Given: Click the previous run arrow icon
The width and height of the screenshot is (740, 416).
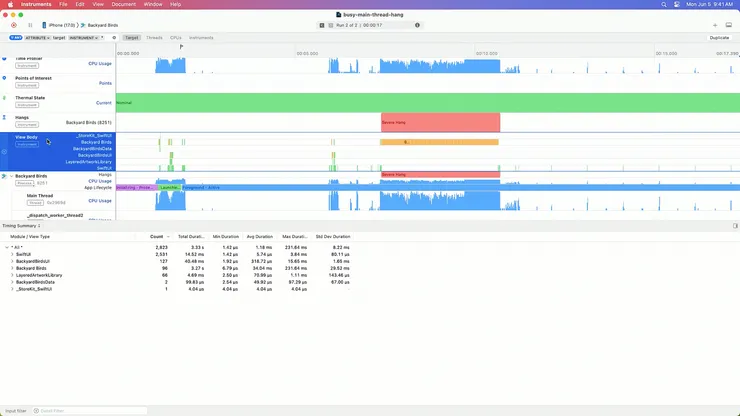Looking at the screenshot, I should coord(322,25).
